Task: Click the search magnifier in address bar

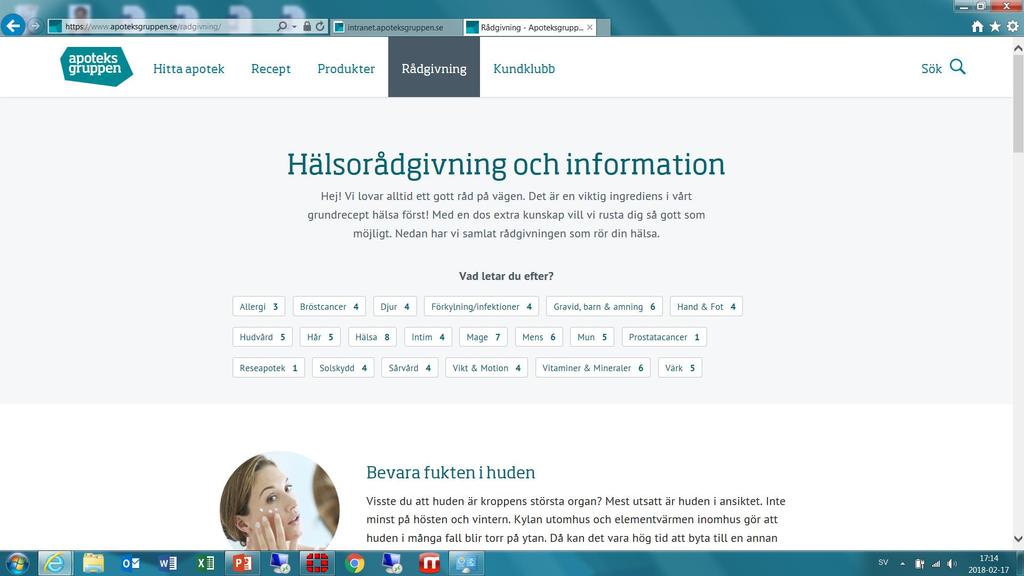Action: (281, 27)
